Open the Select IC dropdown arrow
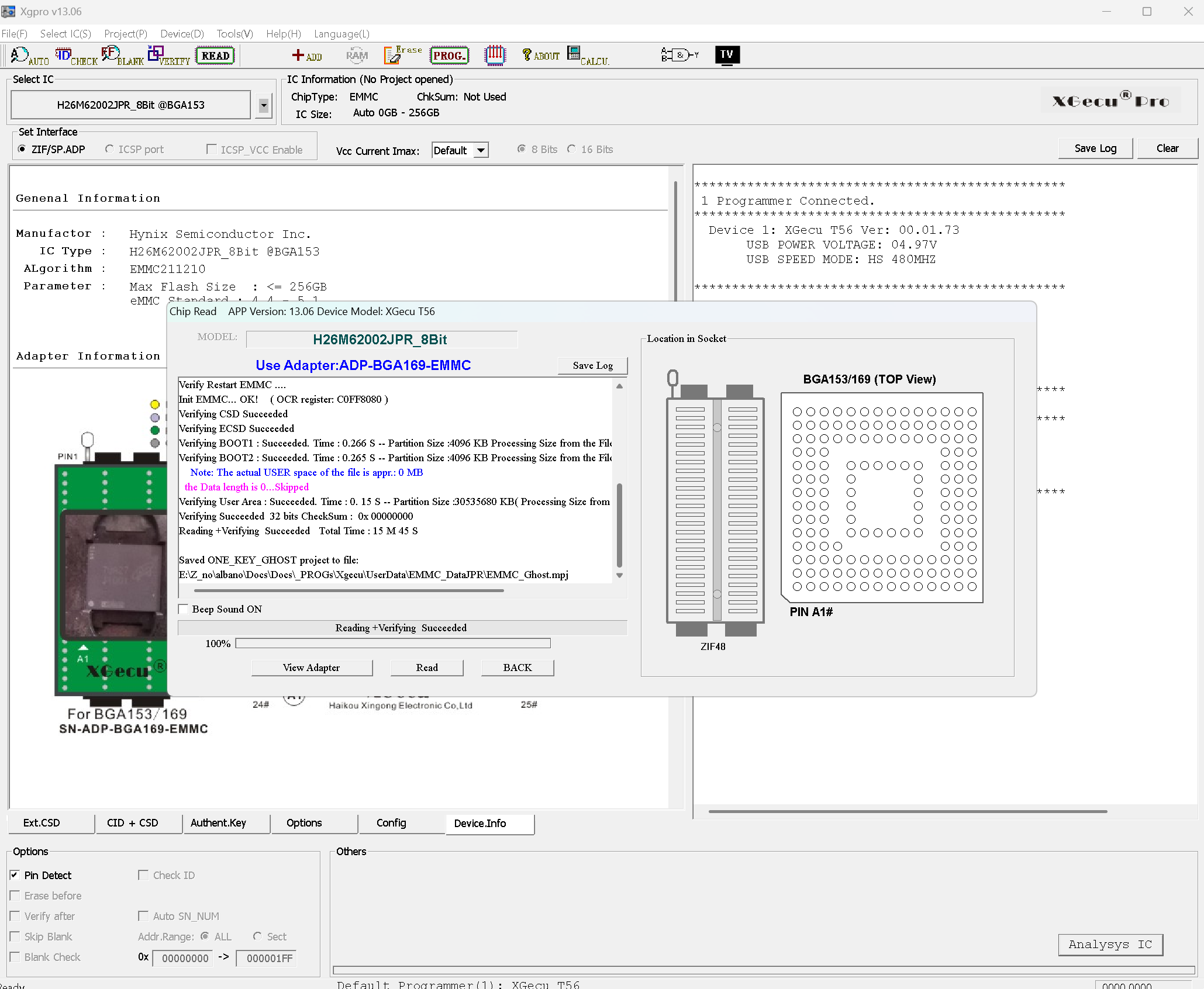 tap(264, 105)
